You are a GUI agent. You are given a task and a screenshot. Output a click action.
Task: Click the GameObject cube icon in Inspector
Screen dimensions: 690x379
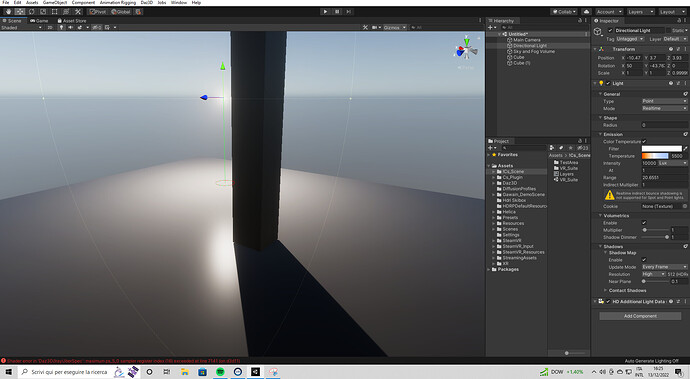coord(598,32)
